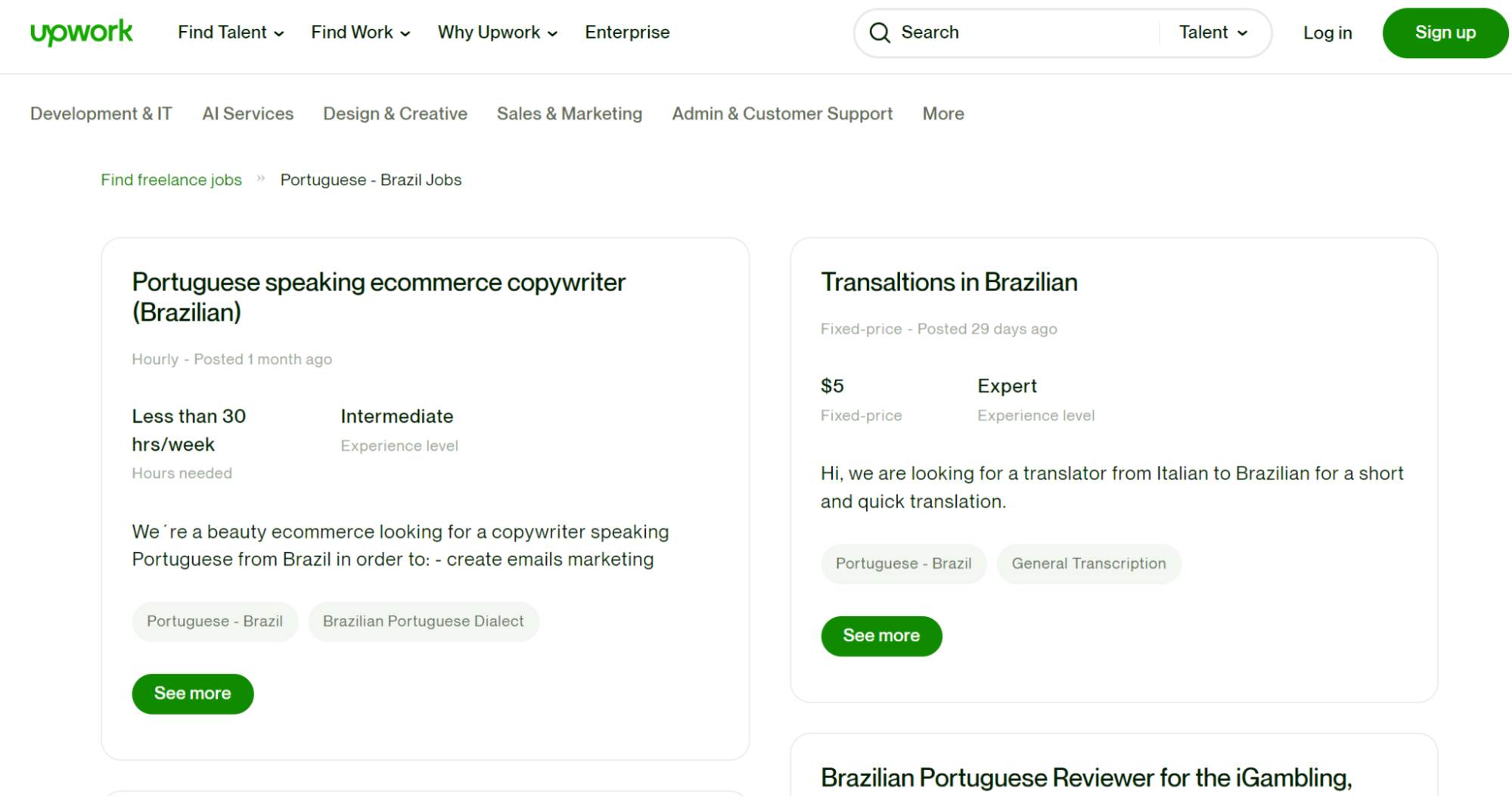
Task: Open the Talent search category selector
Action: tap(1212, 33)
